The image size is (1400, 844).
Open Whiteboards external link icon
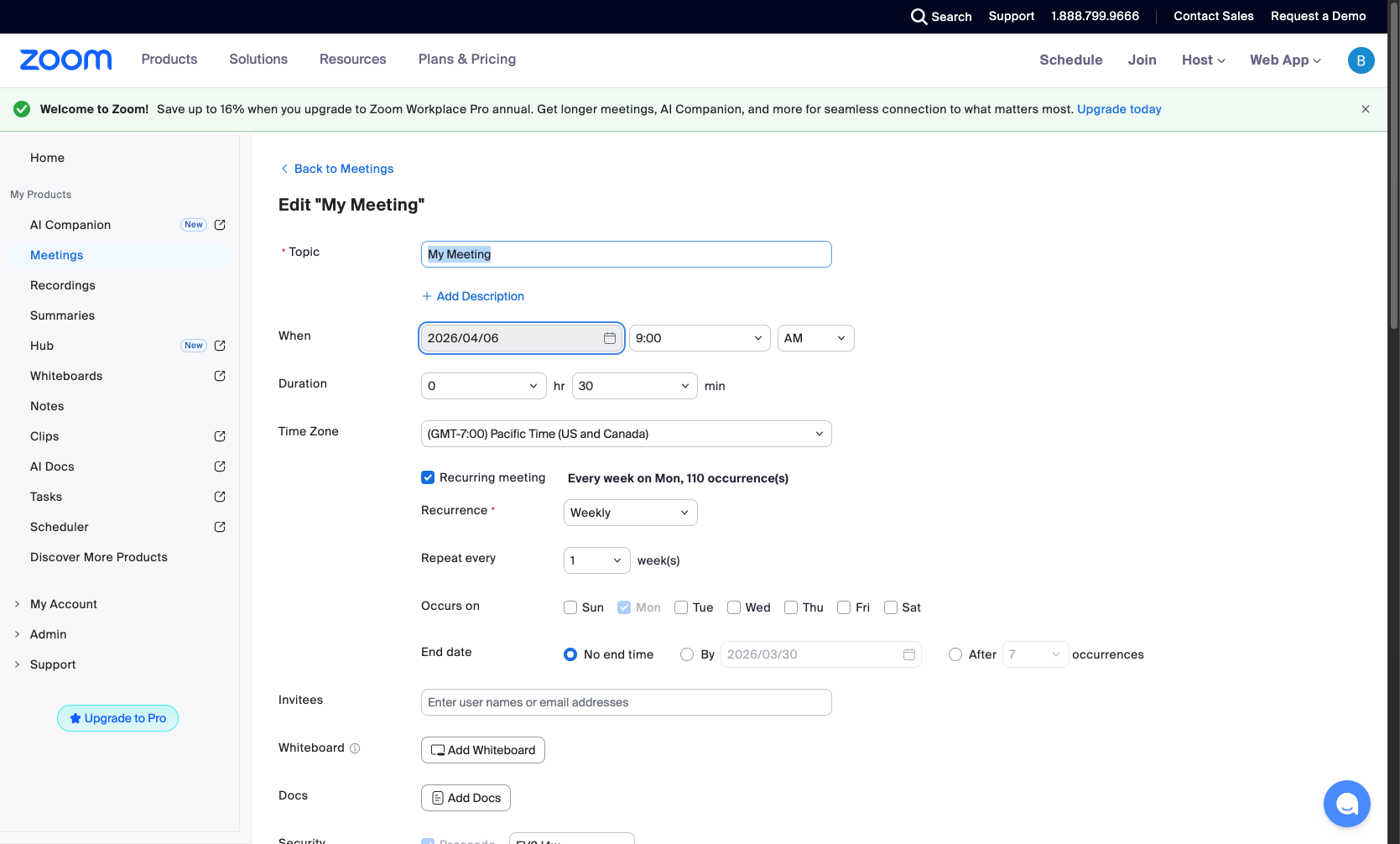[220, 376]
